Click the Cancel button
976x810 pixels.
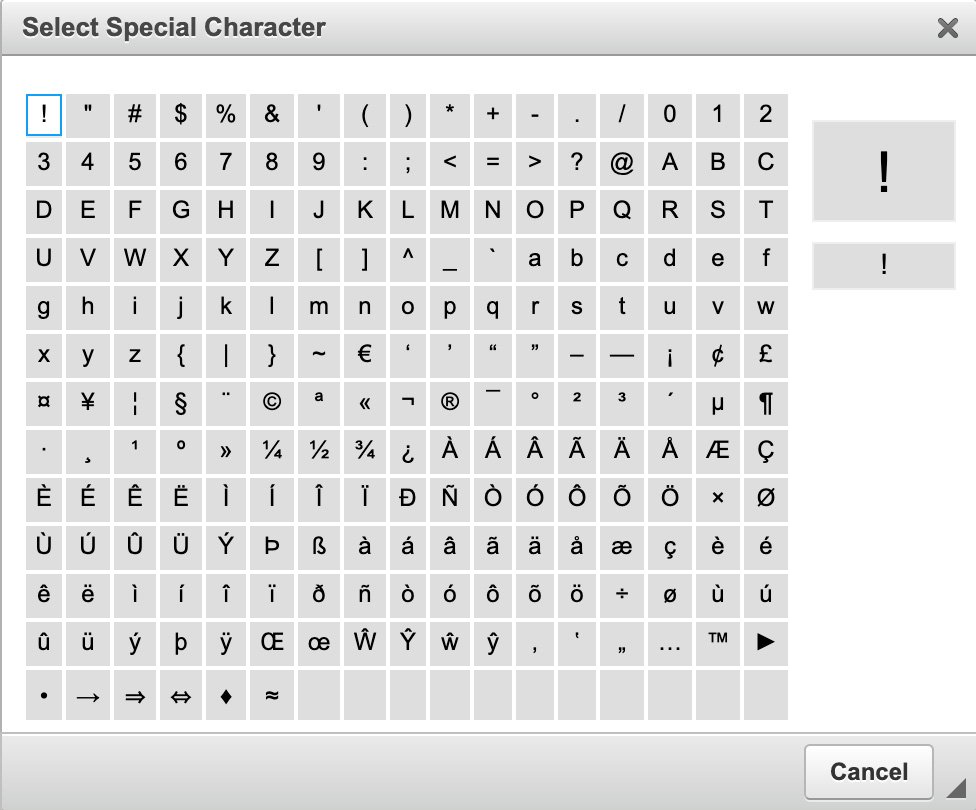(x=868, y=771)
